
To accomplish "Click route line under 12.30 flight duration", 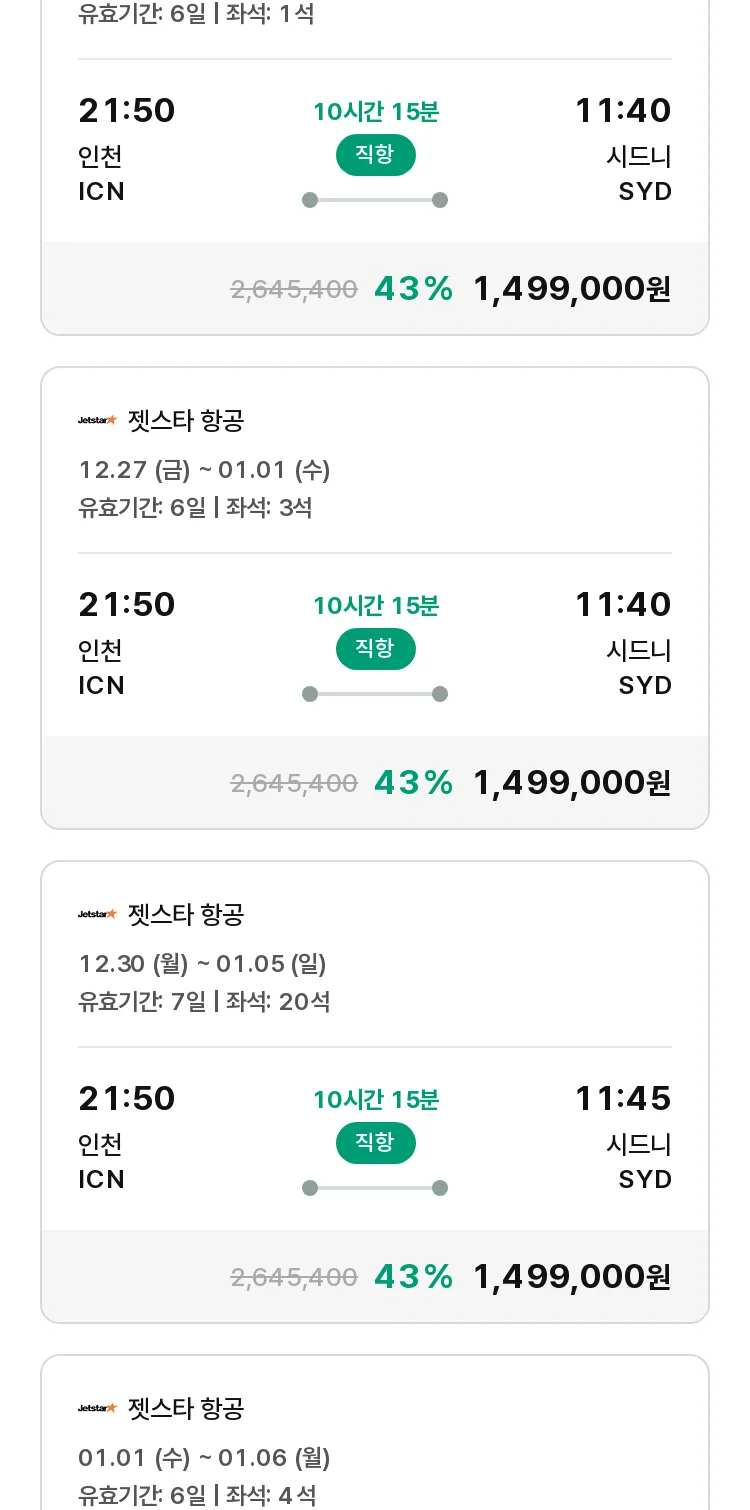I will 375,1188.
